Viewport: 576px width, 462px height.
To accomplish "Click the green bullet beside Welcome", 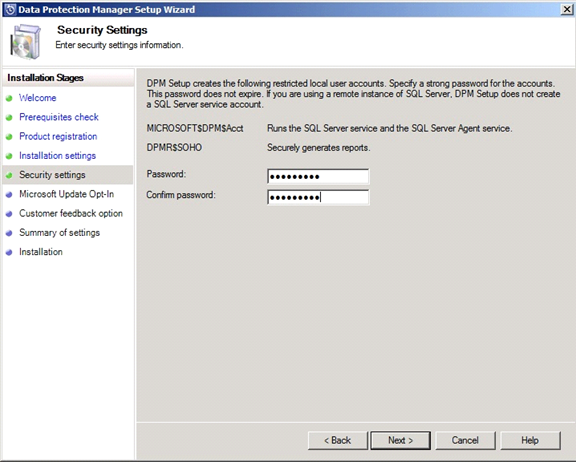I will pos(10,98).
